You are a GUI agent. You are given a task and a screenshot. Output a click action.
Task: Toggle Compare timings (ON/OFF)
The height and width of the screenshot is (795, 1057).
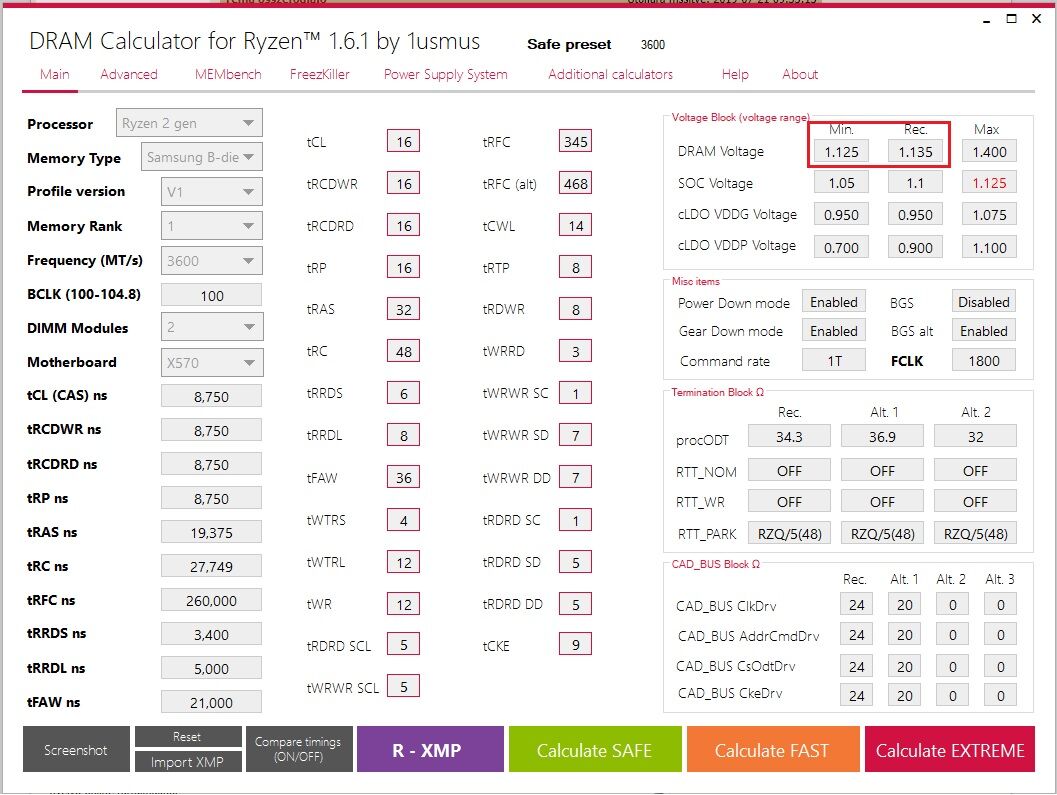pyautogui.click(x=299, y=749)
